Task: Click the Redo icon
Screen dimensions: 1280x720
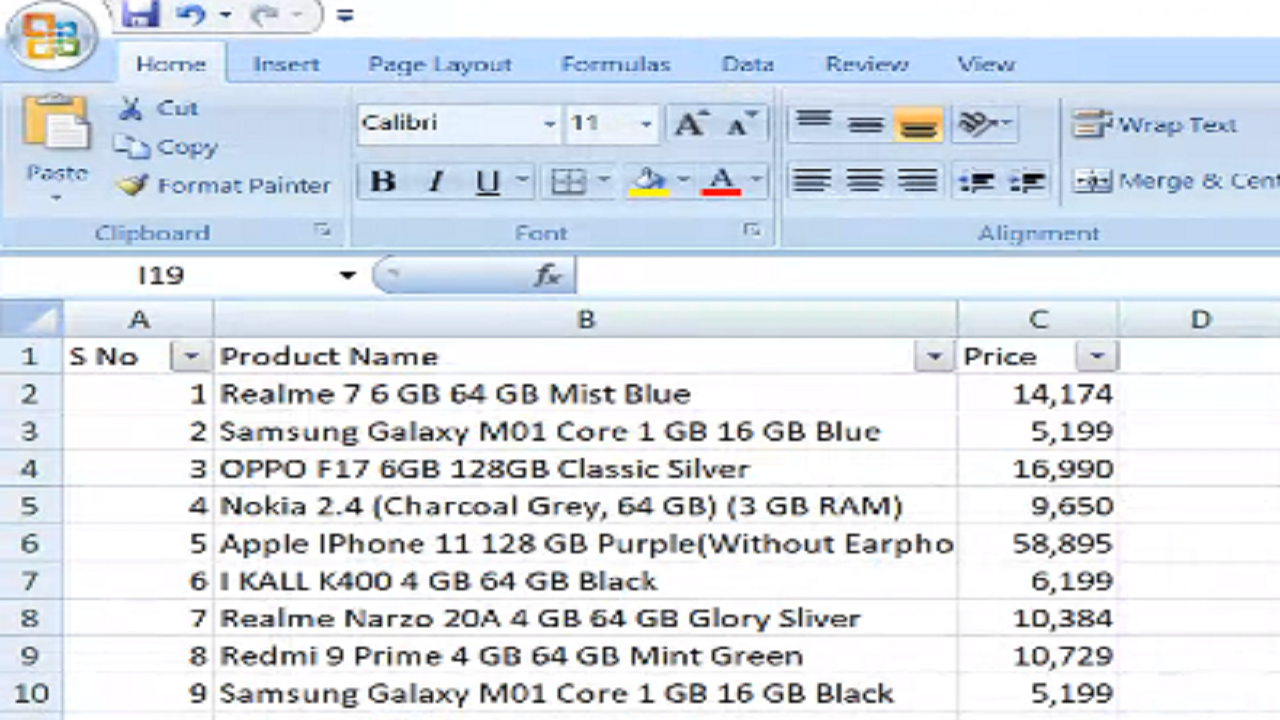Action: click(x=265, y=15)
